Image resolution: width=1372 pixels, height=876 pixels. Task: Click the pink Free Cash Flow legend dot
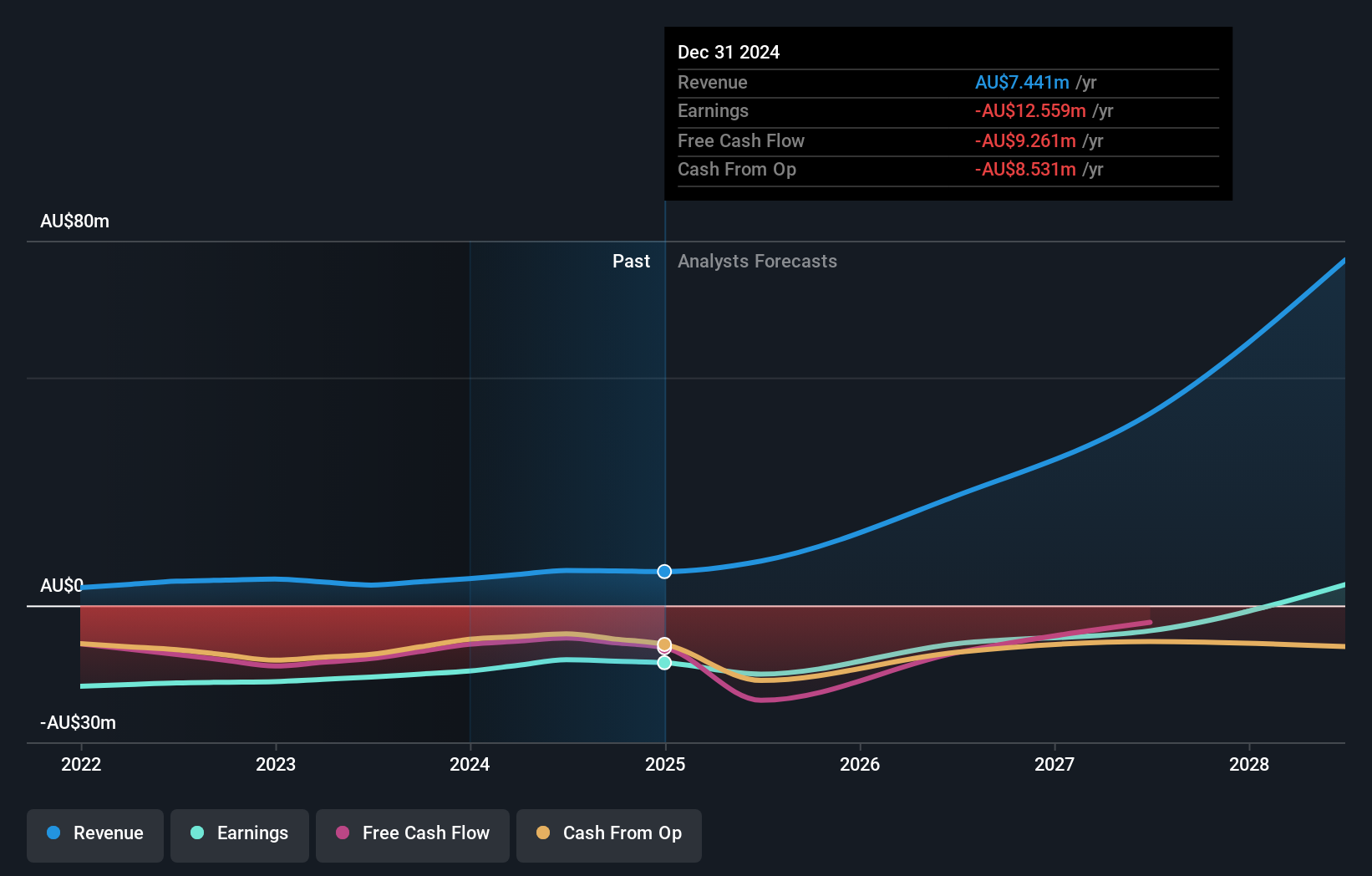(x=343, y=833)
